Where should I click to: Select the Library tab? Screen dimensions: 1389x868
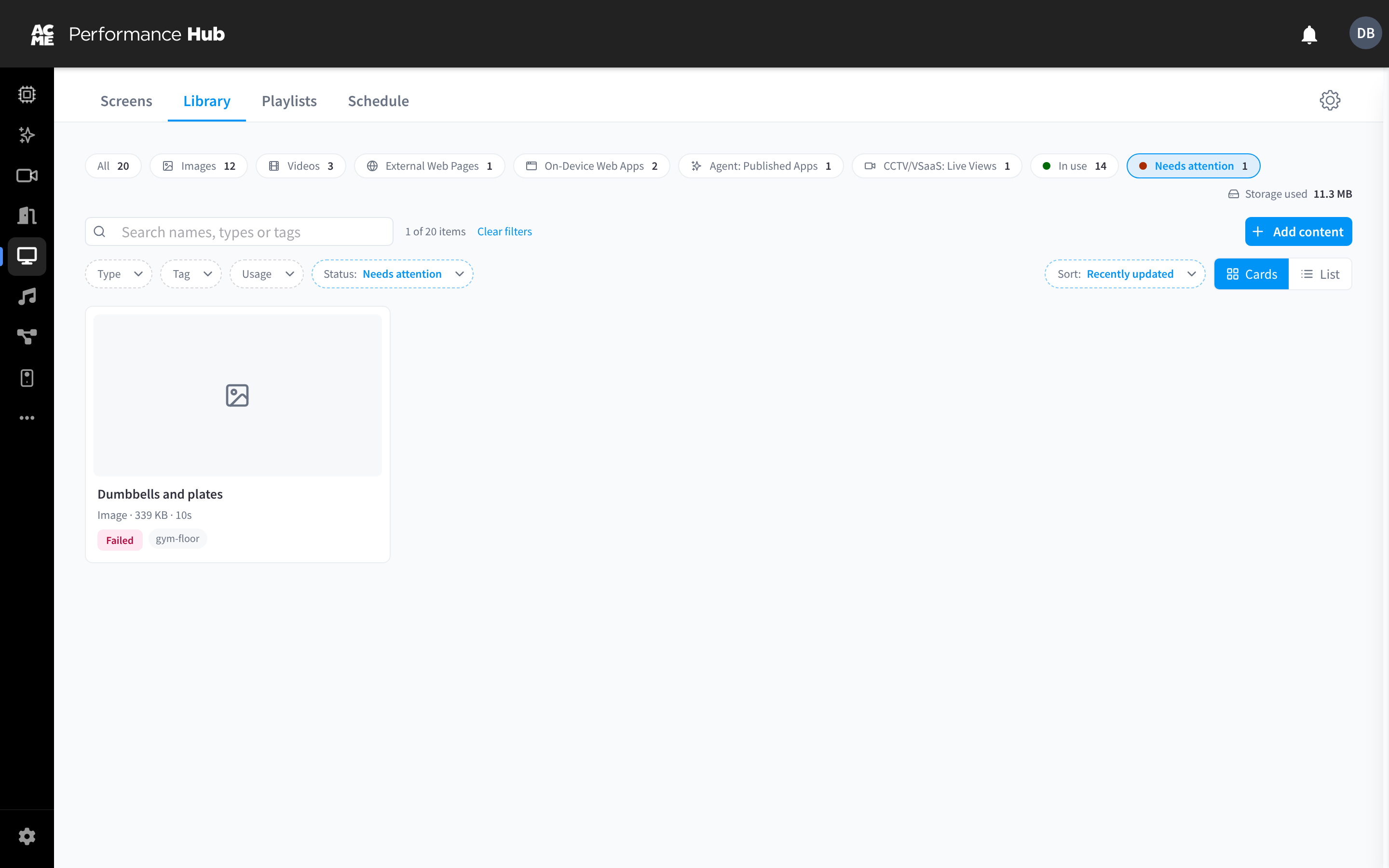(206, 101)
